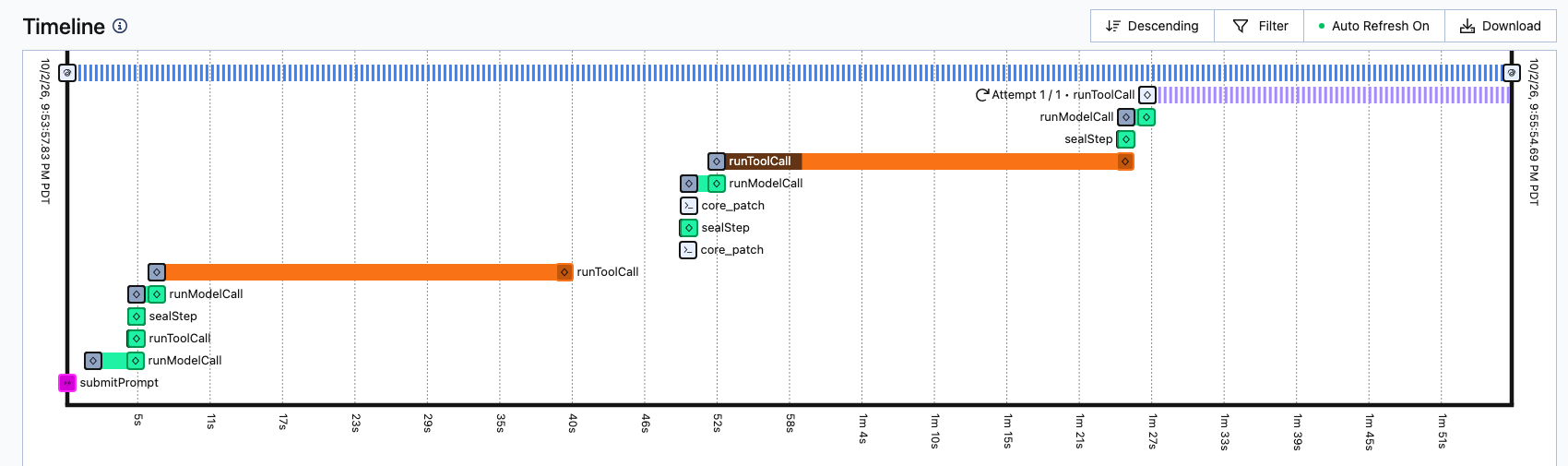The width and height of the screenshot is (1568, 466).
Task: Select green marker of runModelCall above submitPrompt
Action: pos(136,361)
